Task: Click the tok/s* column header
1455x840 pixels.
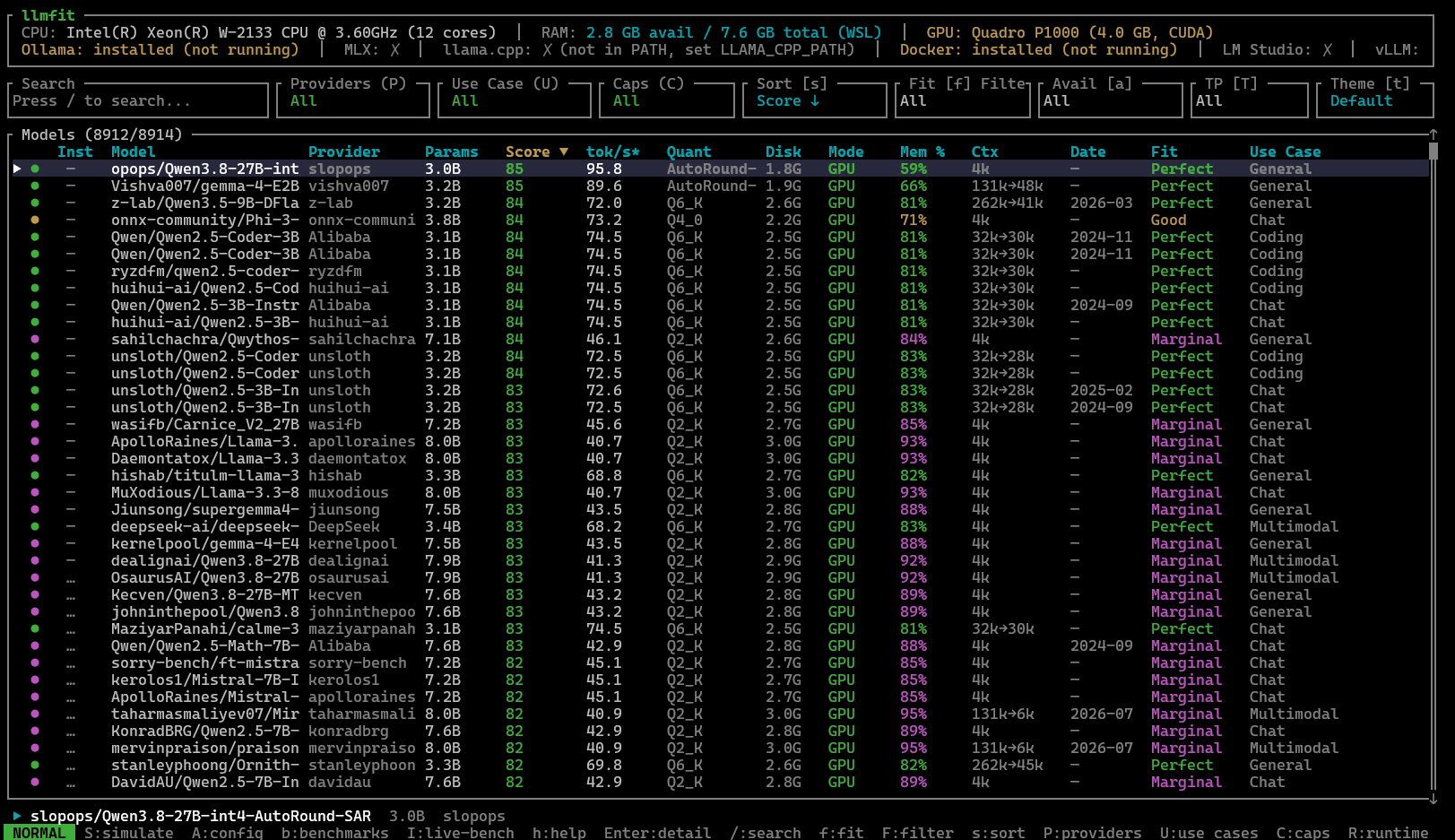Action: (x=613, y=152)
